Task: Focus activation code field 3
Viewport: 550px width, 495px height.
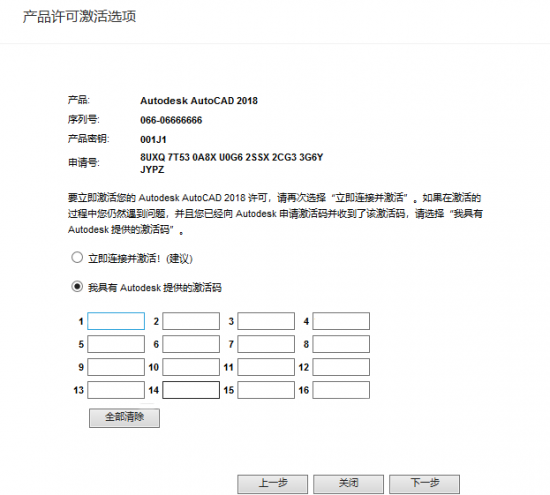Action: 266,321
